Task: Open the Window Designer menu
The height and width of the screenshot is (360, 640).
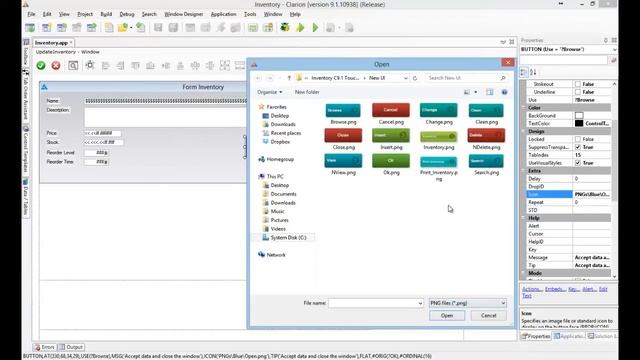Action: [184, 14]
